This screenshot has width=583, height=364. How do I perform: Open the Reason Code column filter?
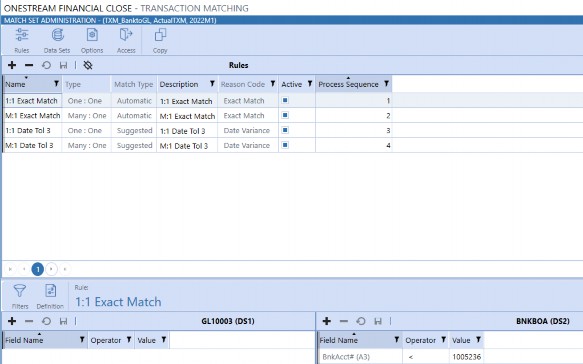coord(273,84)
